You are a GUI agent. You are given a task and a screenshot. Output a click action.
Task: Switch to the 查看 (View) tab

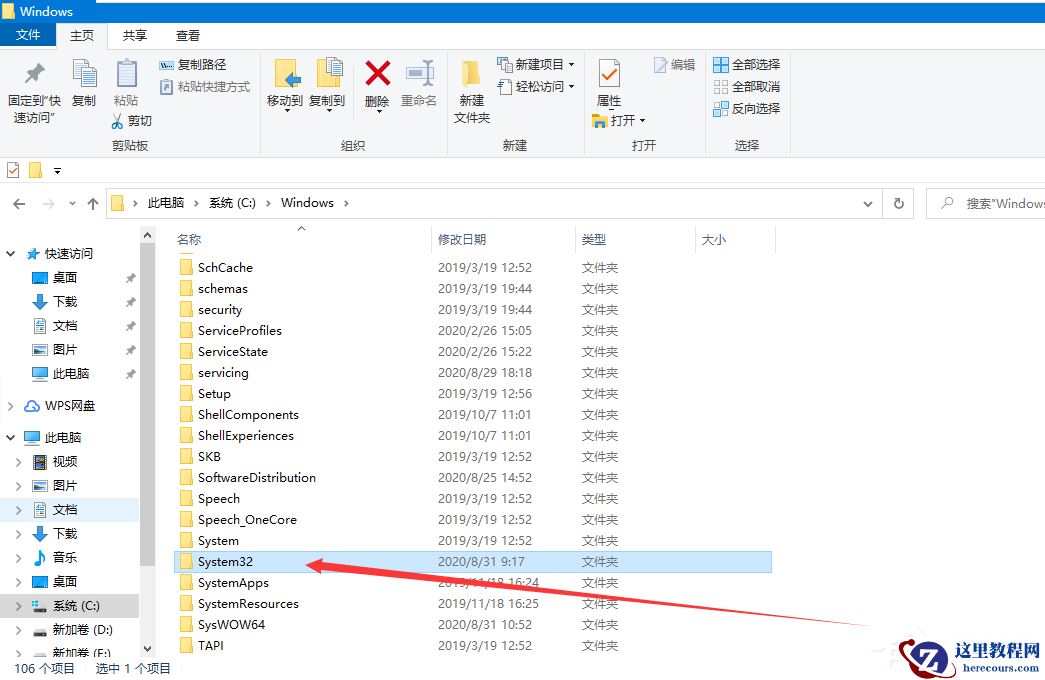click(x=187, y=35)
